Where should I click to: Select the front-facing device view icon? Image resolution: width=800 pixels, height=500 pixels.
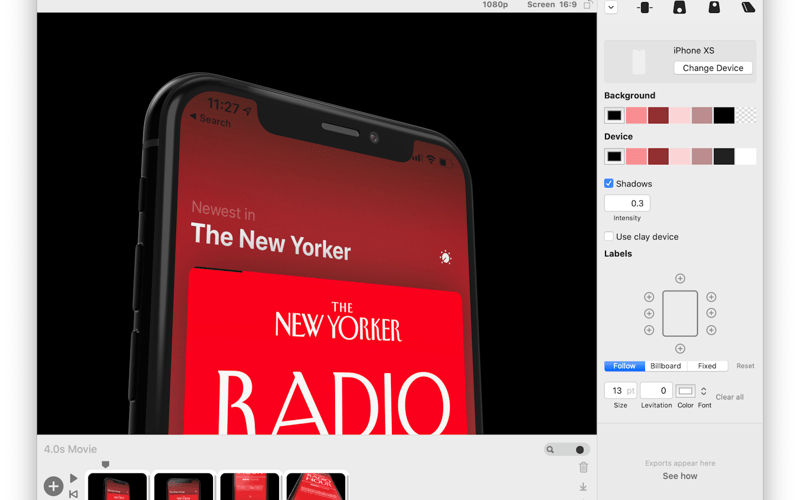tap(645, 7)
